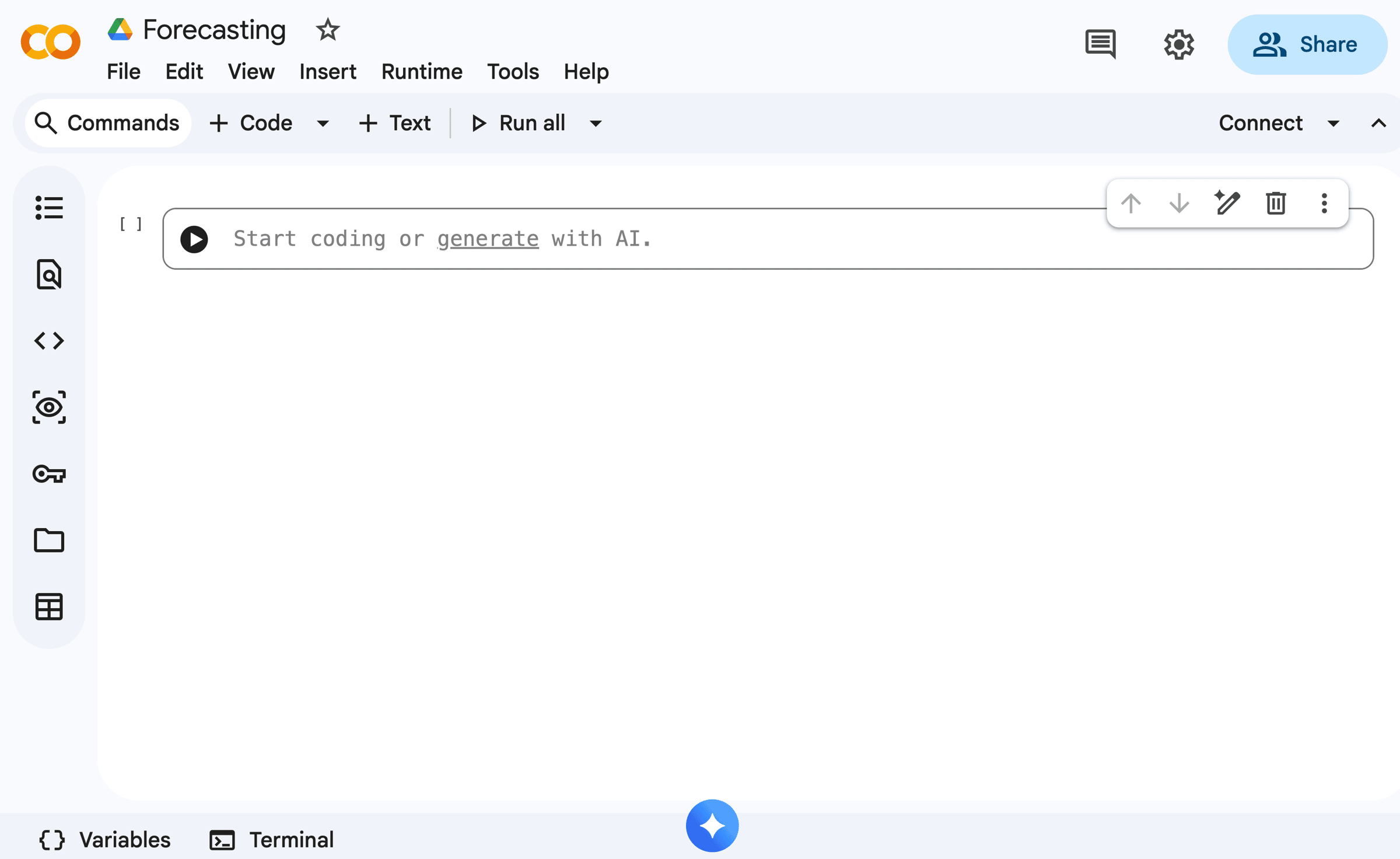Run the code cell play button
Screen dimensions: 1400x859
(x=194, y=239)
